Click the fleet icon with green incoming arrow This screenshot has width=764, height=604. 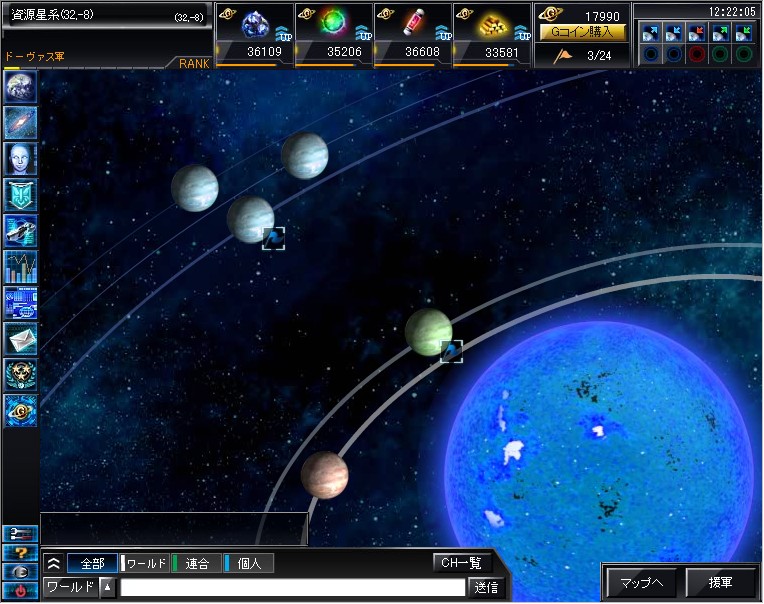click(744, 33)
